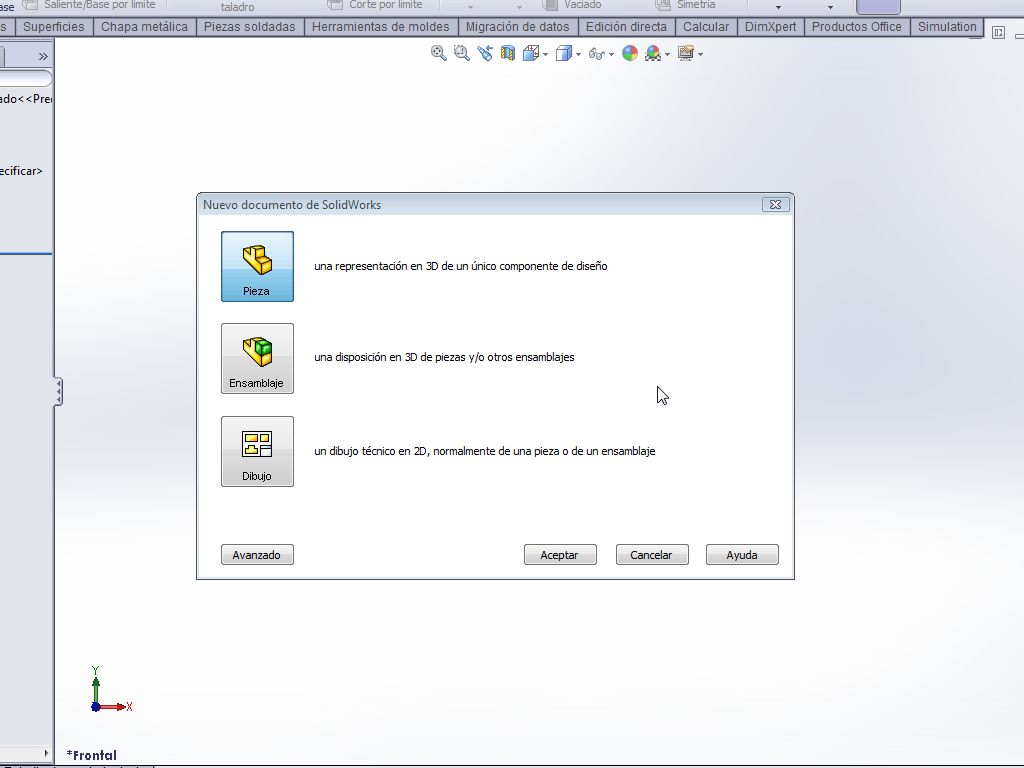Click the panel layout icon right of the Simulation tab
This screenshot has width=1024, height=768.
coord(999,32)
